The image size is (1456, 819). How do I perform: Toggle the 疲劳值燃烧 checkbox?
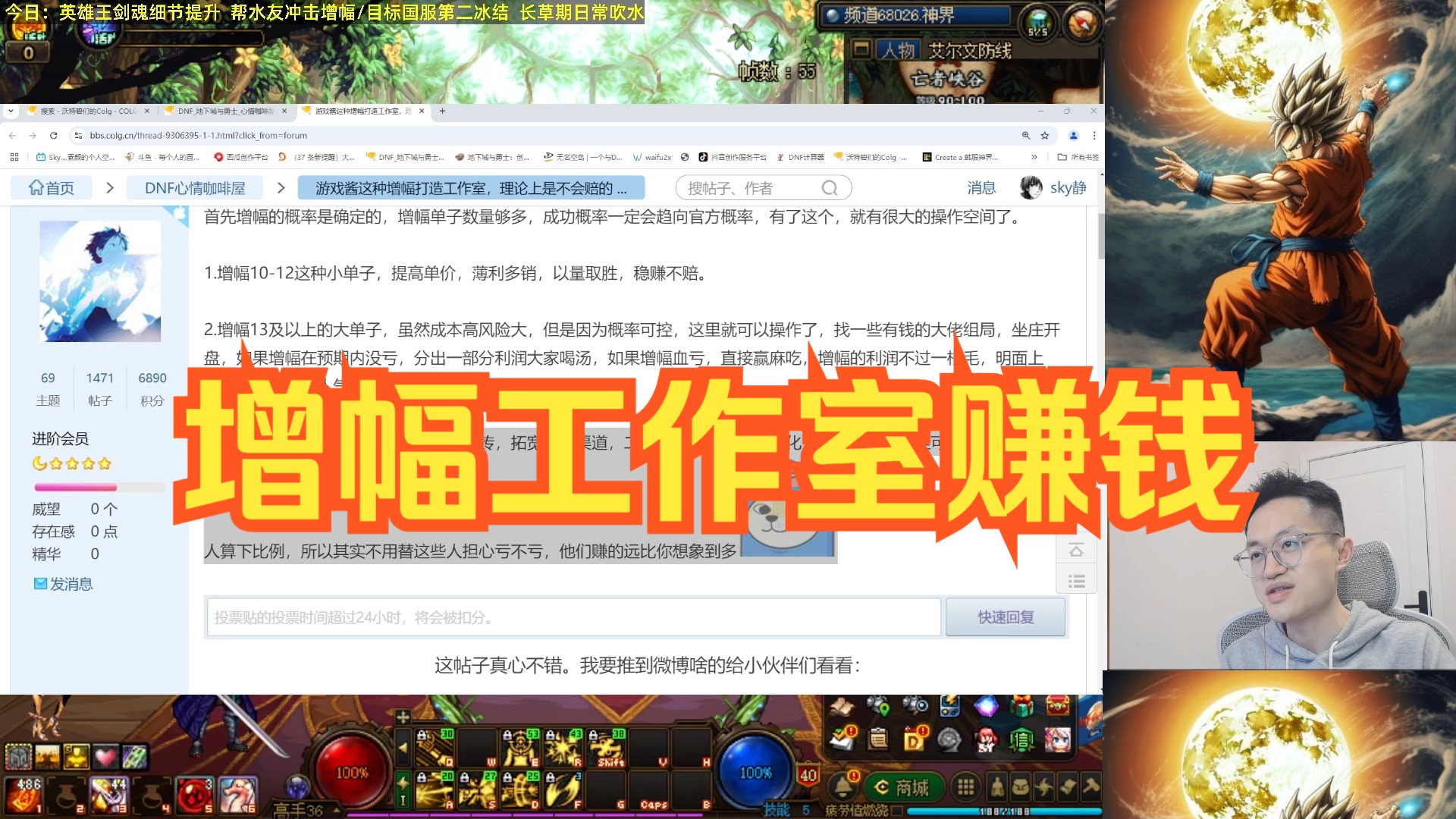(x=897, y=811)
